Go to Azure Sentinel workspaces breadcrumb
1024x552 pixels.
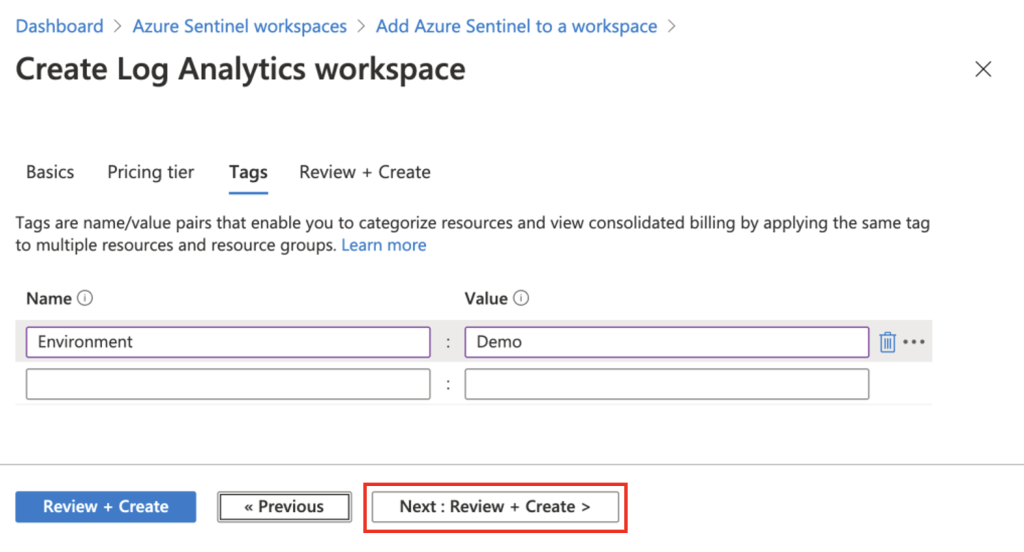(240, 26)
